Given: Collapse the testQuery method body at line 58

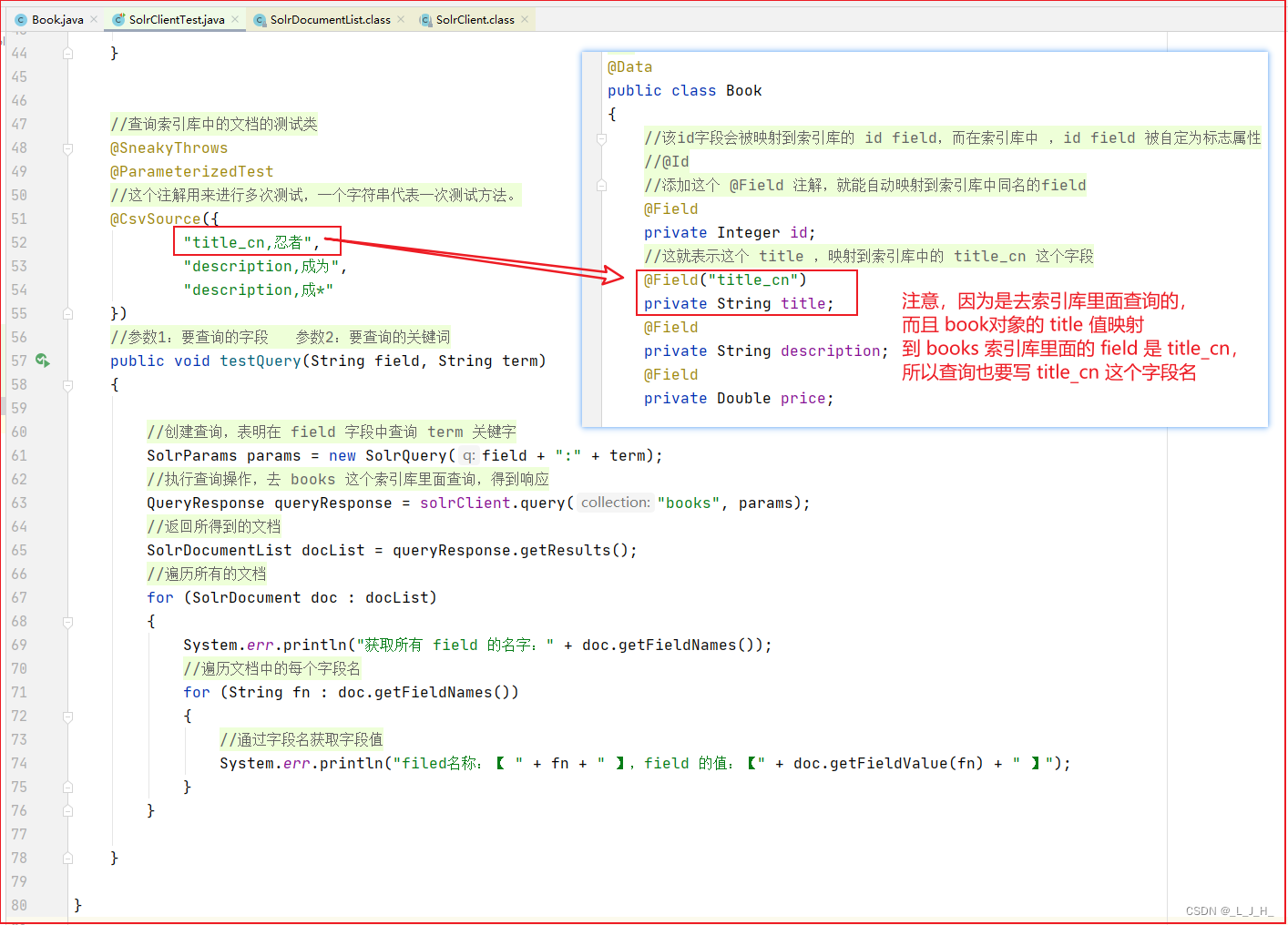Looking at the screenshot, I should coord(68,384).
